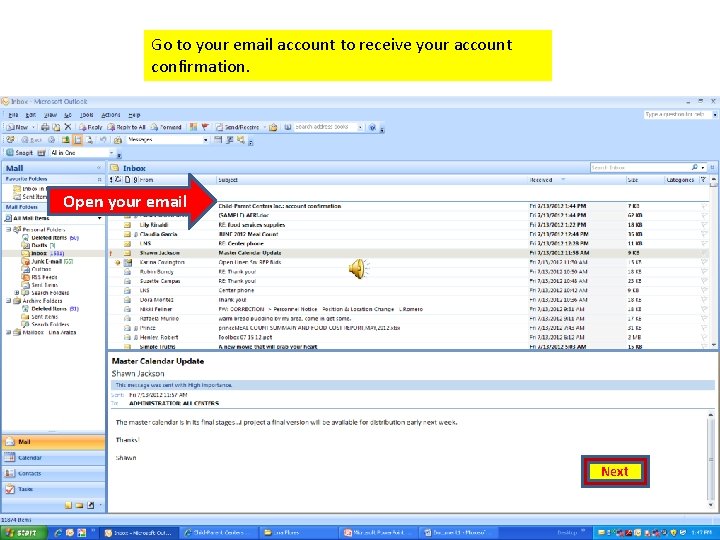Click the Back navigation button

[32, 140]
